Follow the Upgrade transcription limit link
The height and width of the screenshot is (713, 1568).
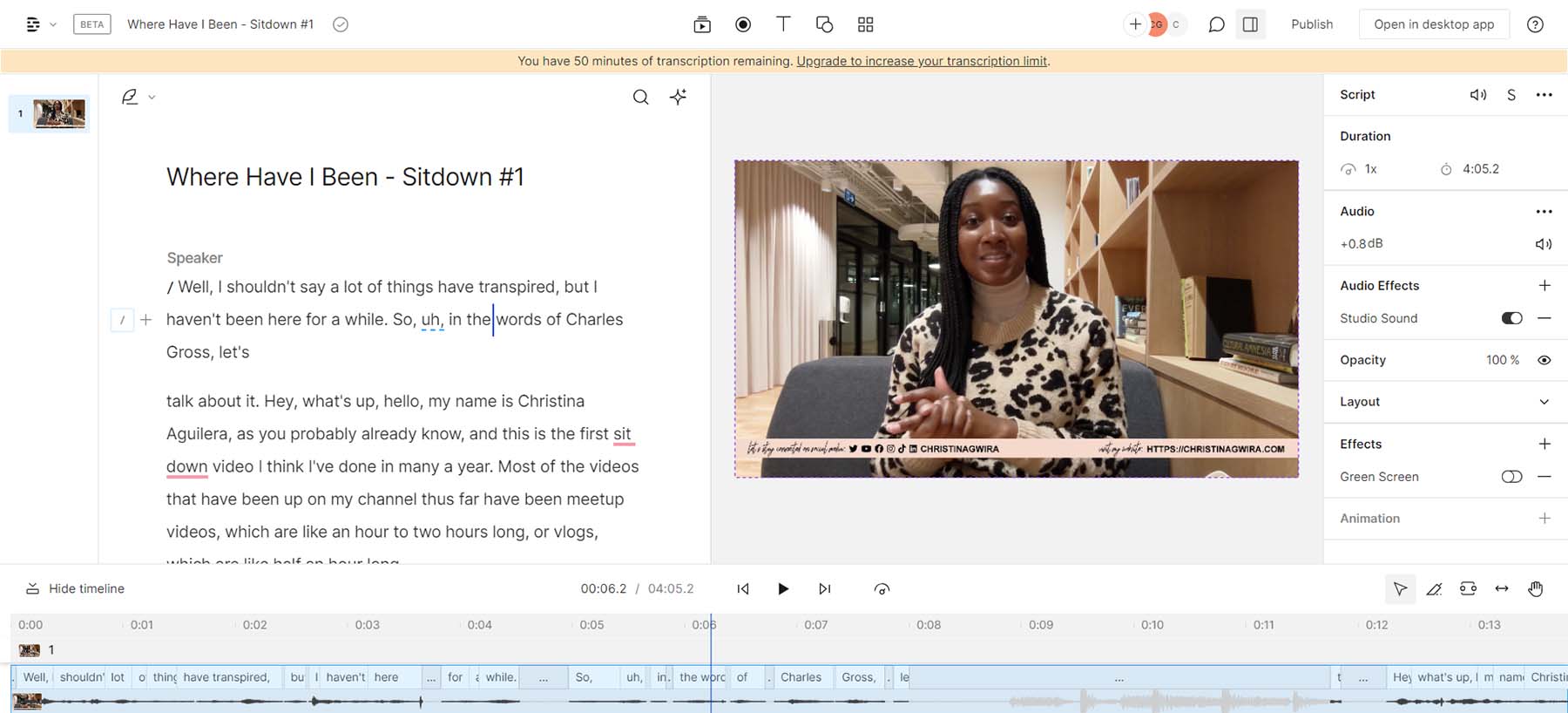pyautogui.click(x=922, y=61)
